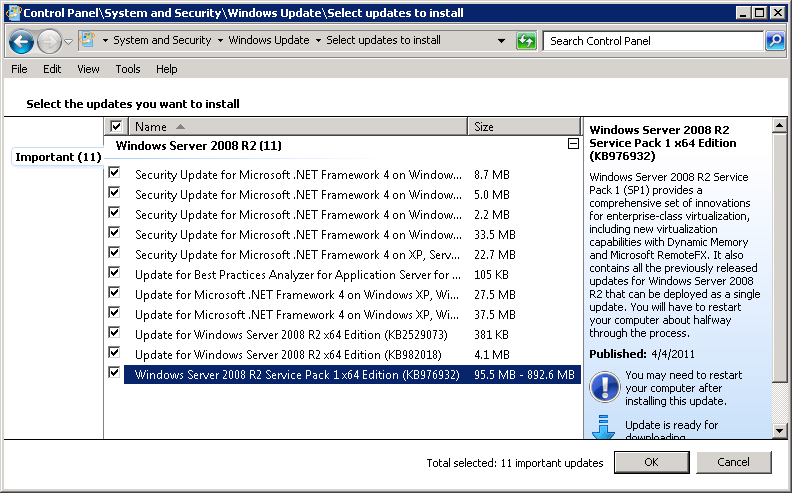Click the 95.5 MB - 892.6 MB size cell

pyautogui.click(x=524, y=375)
